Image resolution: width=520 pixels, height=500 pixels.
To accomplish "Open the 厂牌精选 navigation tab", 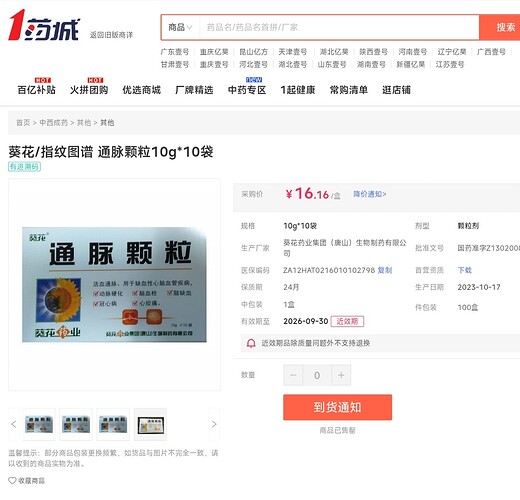I will (194, 90).
